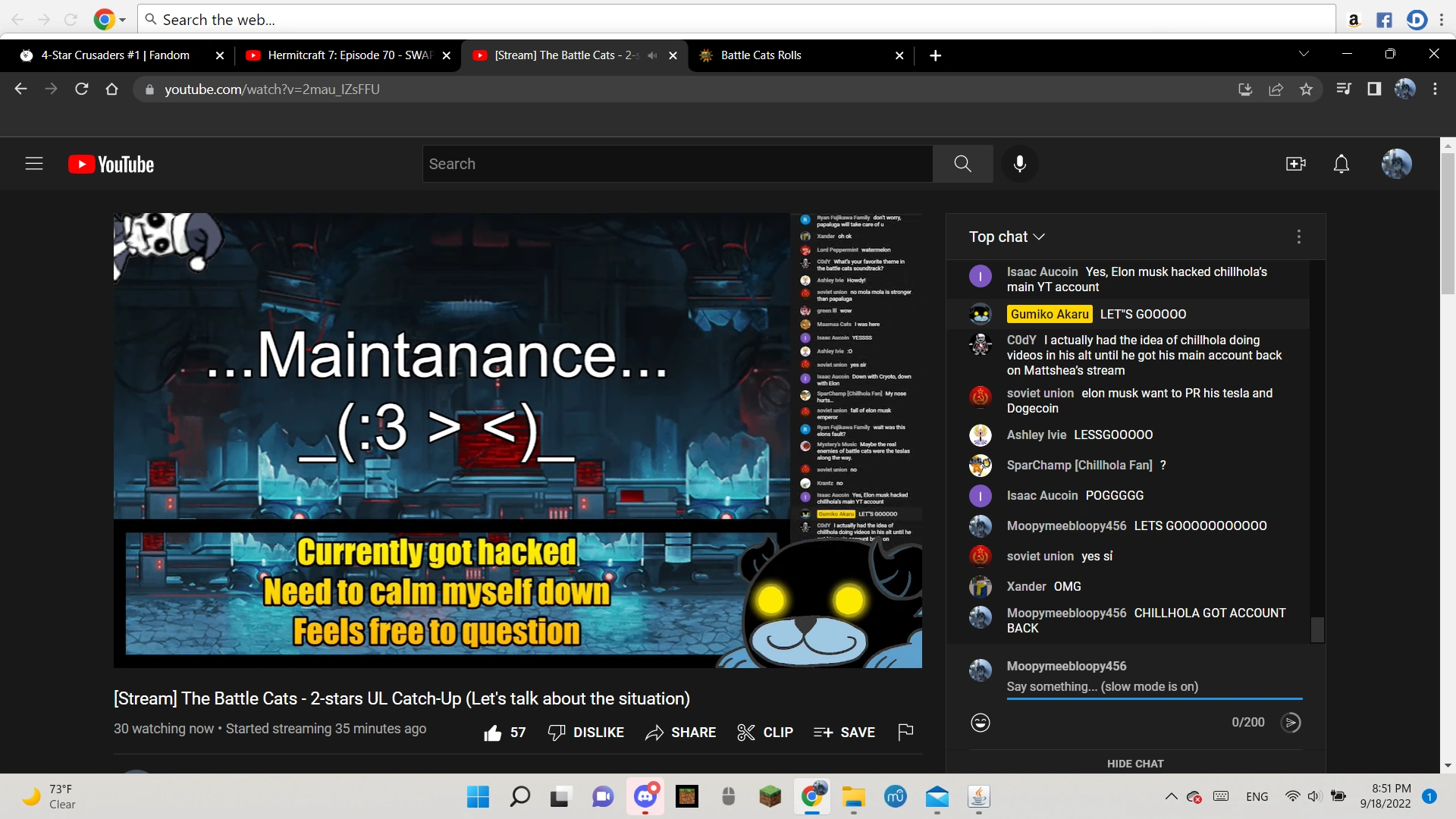This screenshot has height=819, width=1456.
Task: Bookmark page with the star icon
Action: pyautogui.click(x=1306, y=89)
